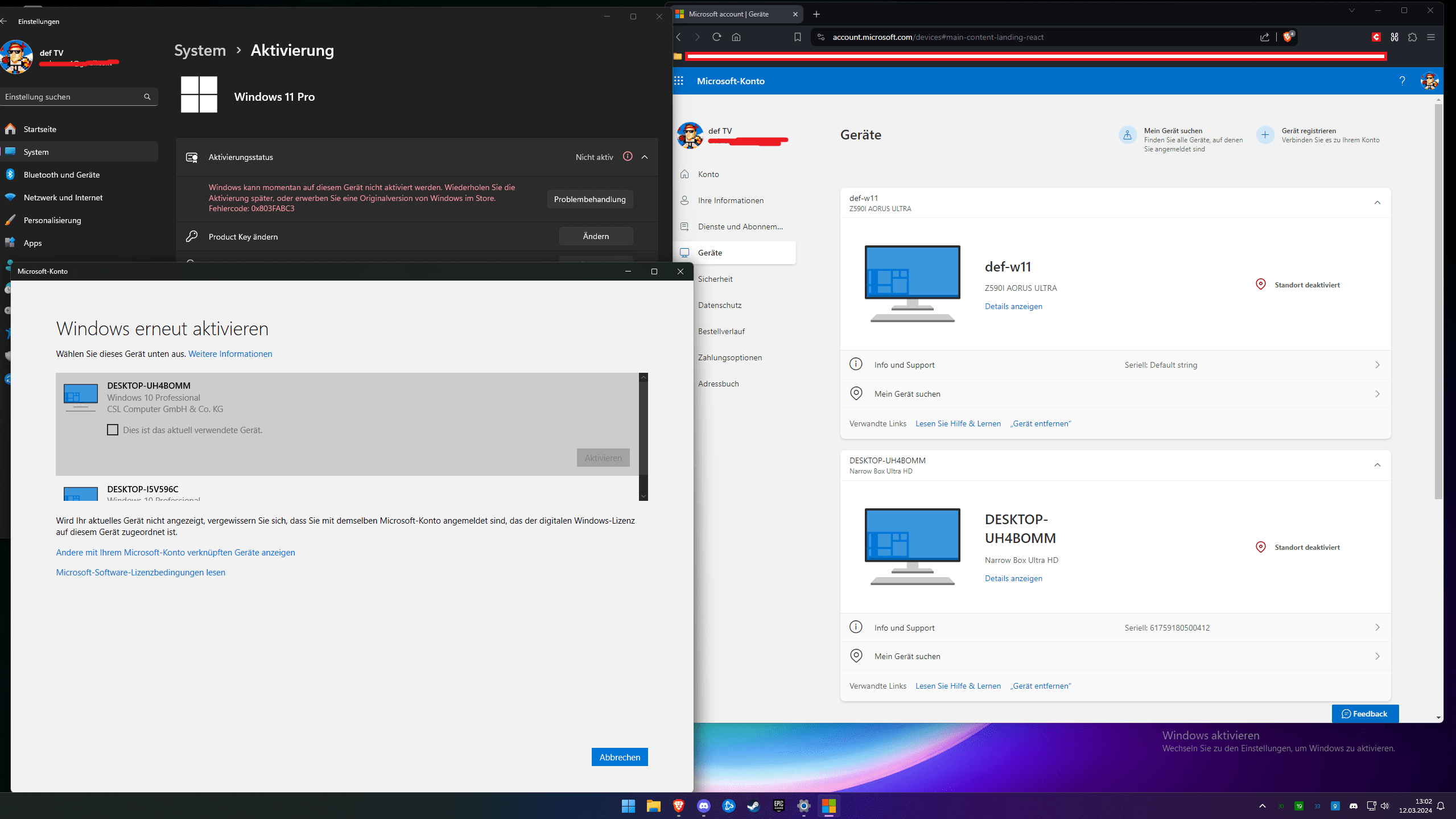1456x819 pixels.
Task: Click the browser home icon
Action: pyautogui.click(x=736, y=37)
